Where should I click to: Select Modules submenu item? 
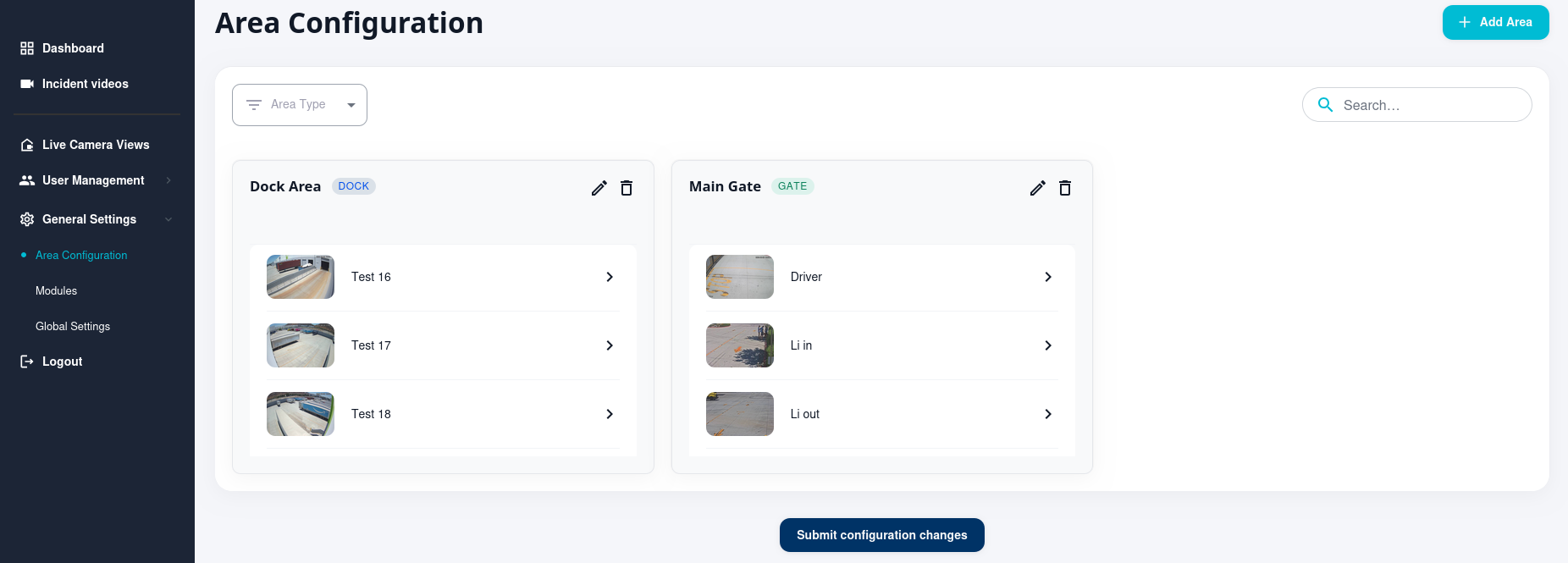click(x=56, y=290)
